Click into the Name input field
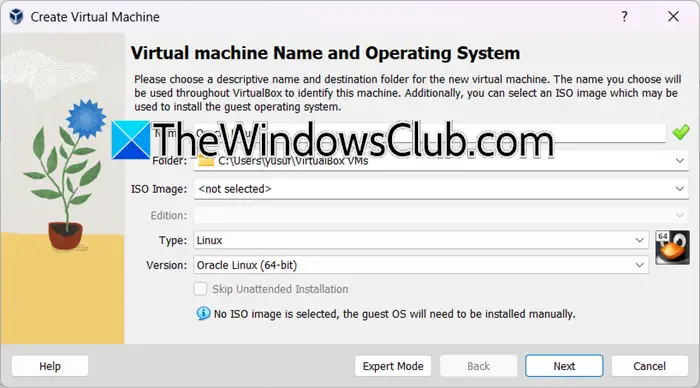Image resolution: width=700 pixels, height=388 pixels. [430, 133]
